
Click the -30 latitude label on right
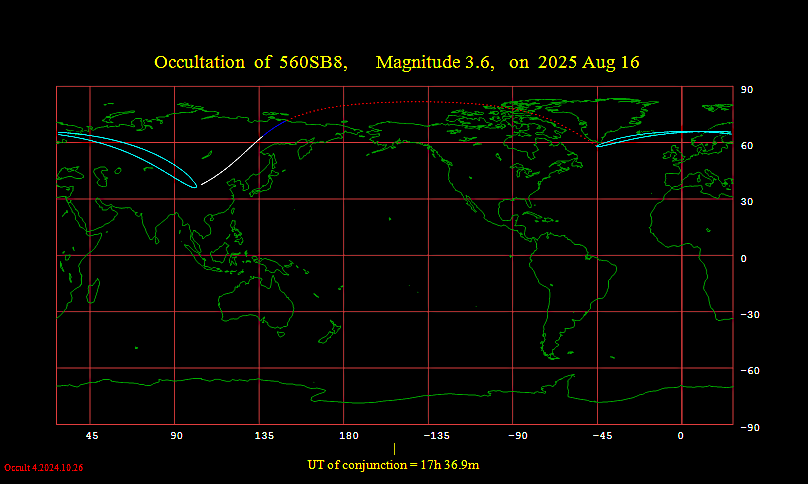click(746, 315)
